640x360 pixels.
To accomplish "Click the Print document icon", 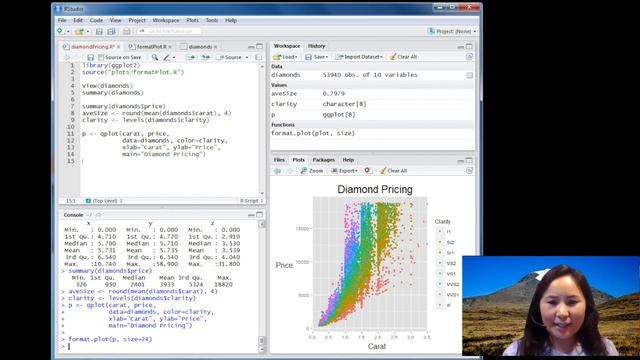I will pos(127,31).
